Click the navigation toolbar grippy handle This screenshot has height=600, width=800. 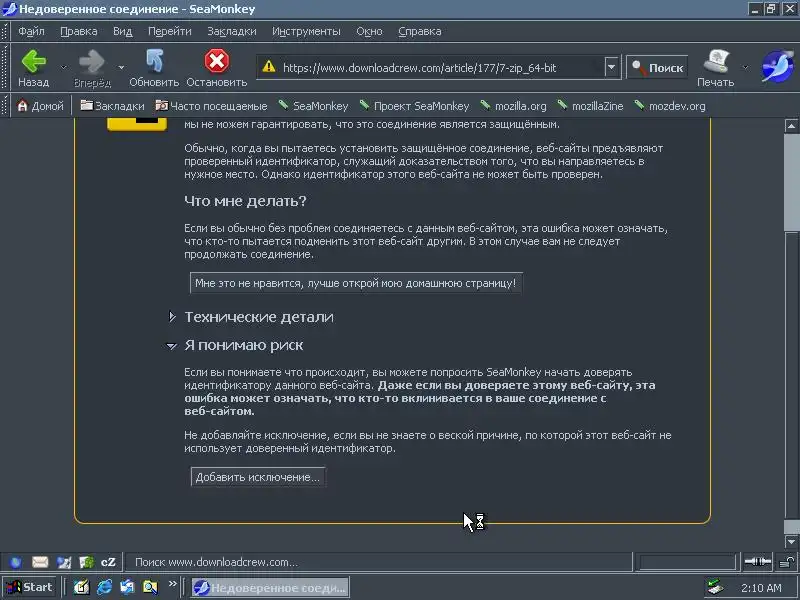point(5,67)
